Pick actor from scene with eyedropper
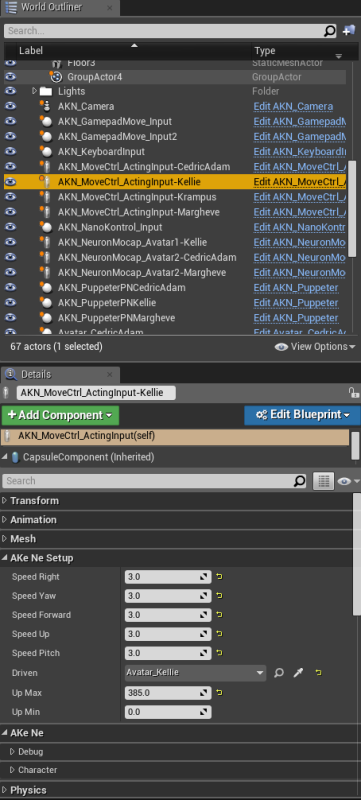This screenshot has width=361, height=800. click(x=298, y=673)
